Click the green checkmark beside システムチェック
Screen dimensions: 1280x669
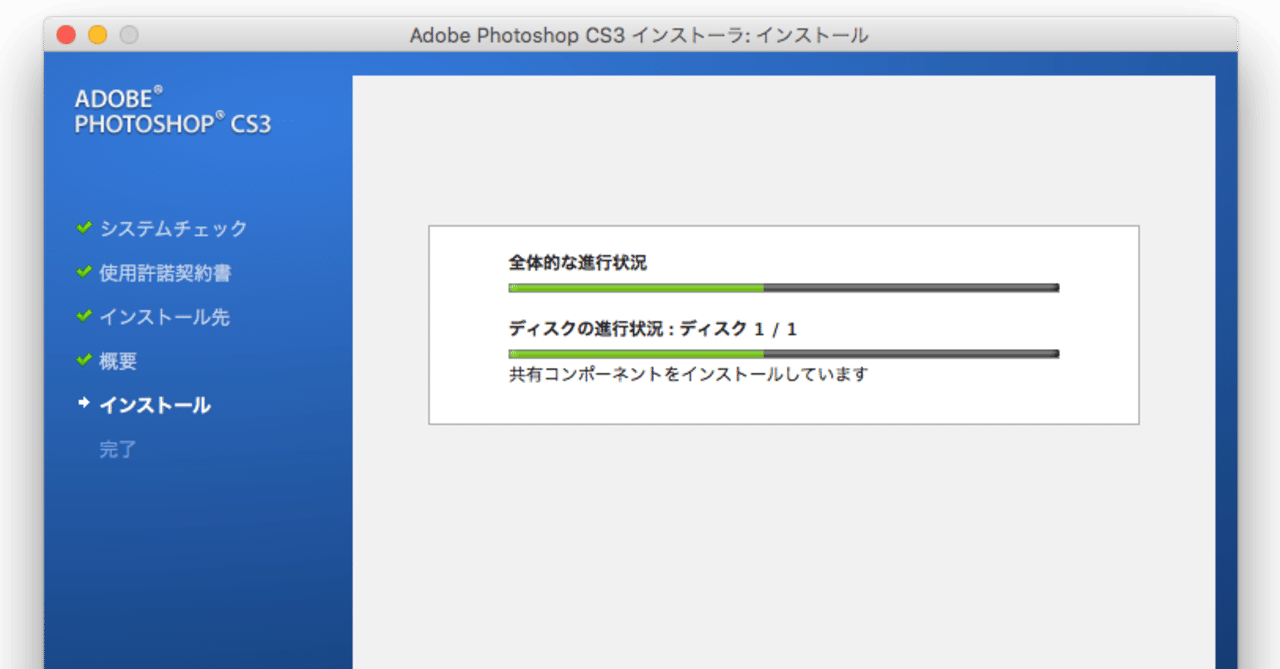83,228
